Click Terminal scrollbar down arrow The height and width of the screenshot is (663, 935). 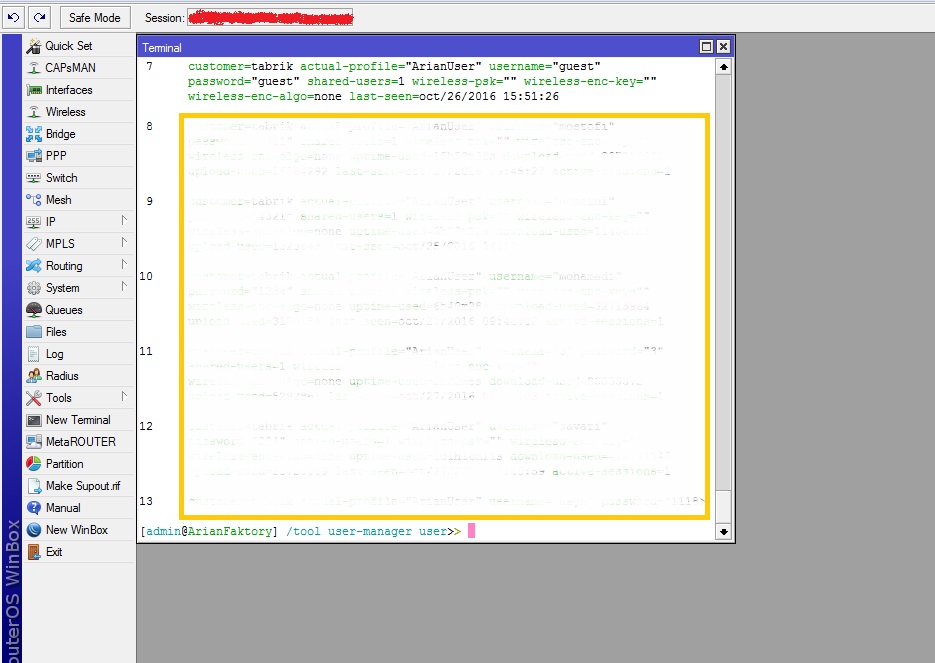pos(723,532)
